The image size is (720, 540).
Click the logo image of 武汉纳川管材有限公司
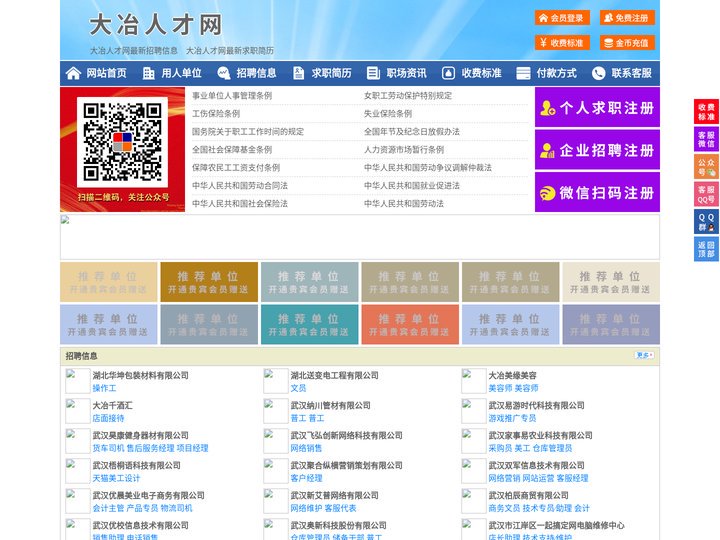(276, 411)
